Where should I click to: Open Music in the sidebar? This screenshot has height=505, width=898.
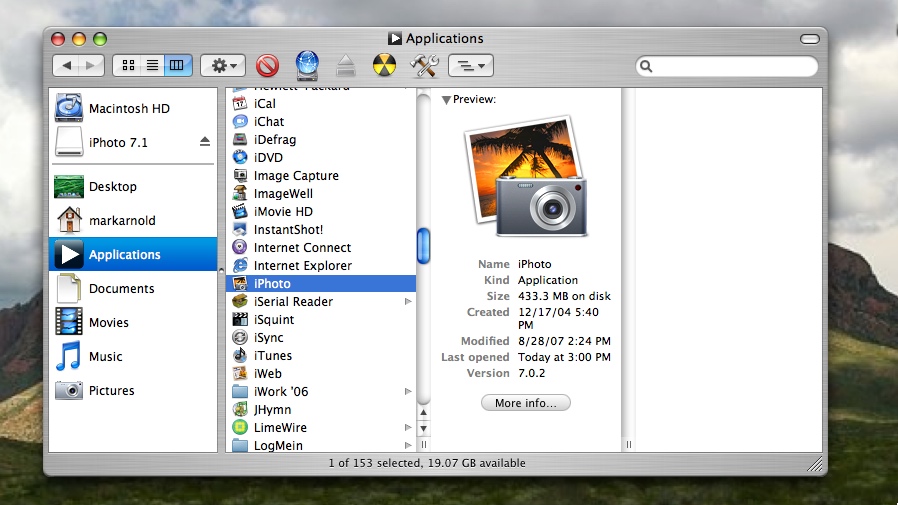point(133,356)
